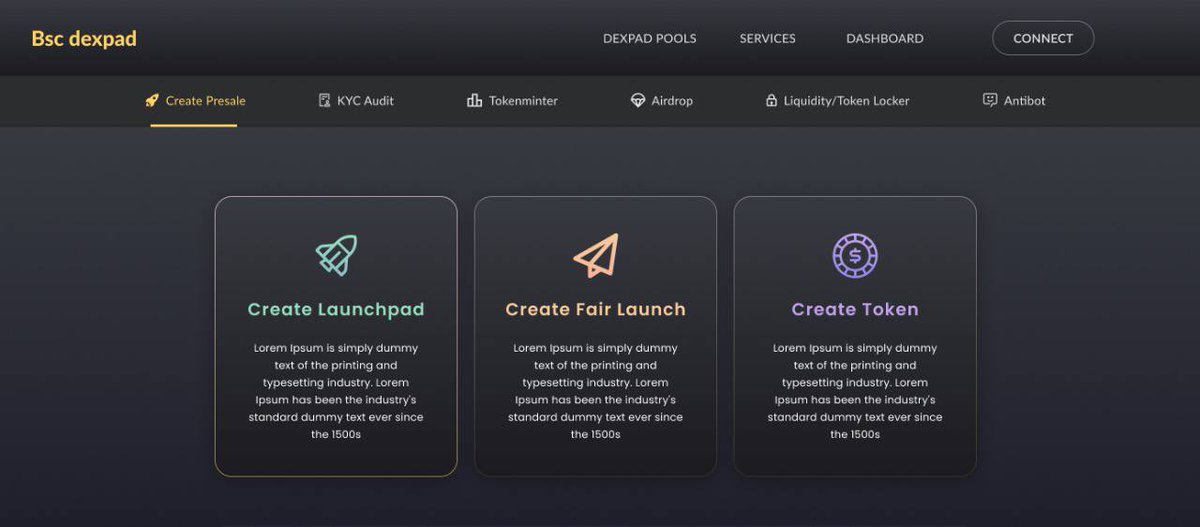Click the purple dollar coin icon
This screenshot has width=1200, height=527.
pyautogui.click(x=855, y=256)
